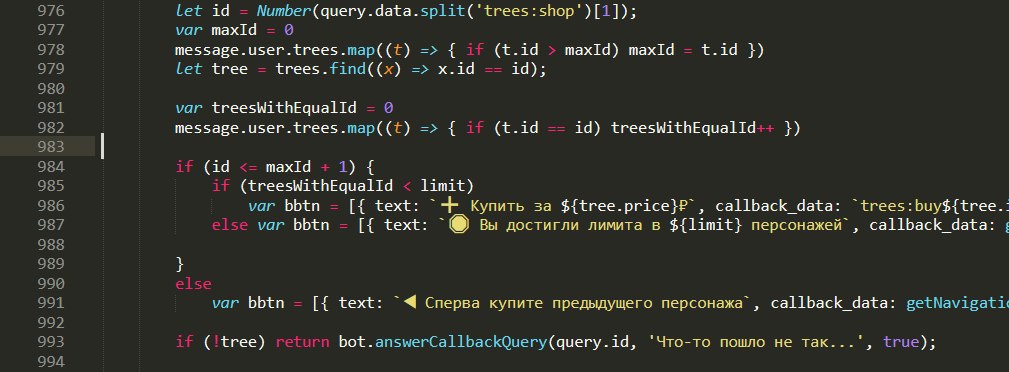
Task: Select line number 988 in gutter
Action: point(51,245)
